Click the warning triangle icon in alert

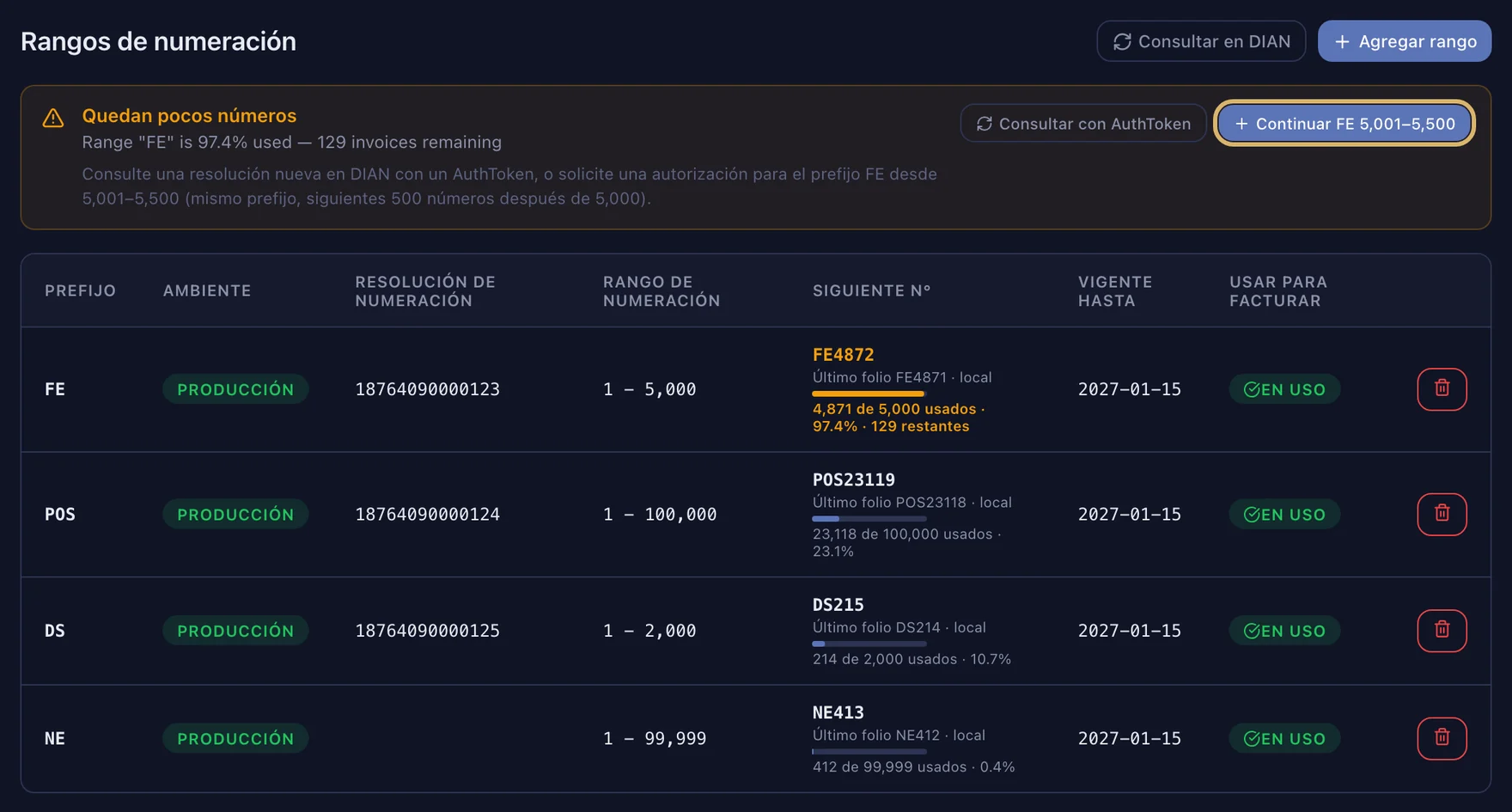point(53,118)
